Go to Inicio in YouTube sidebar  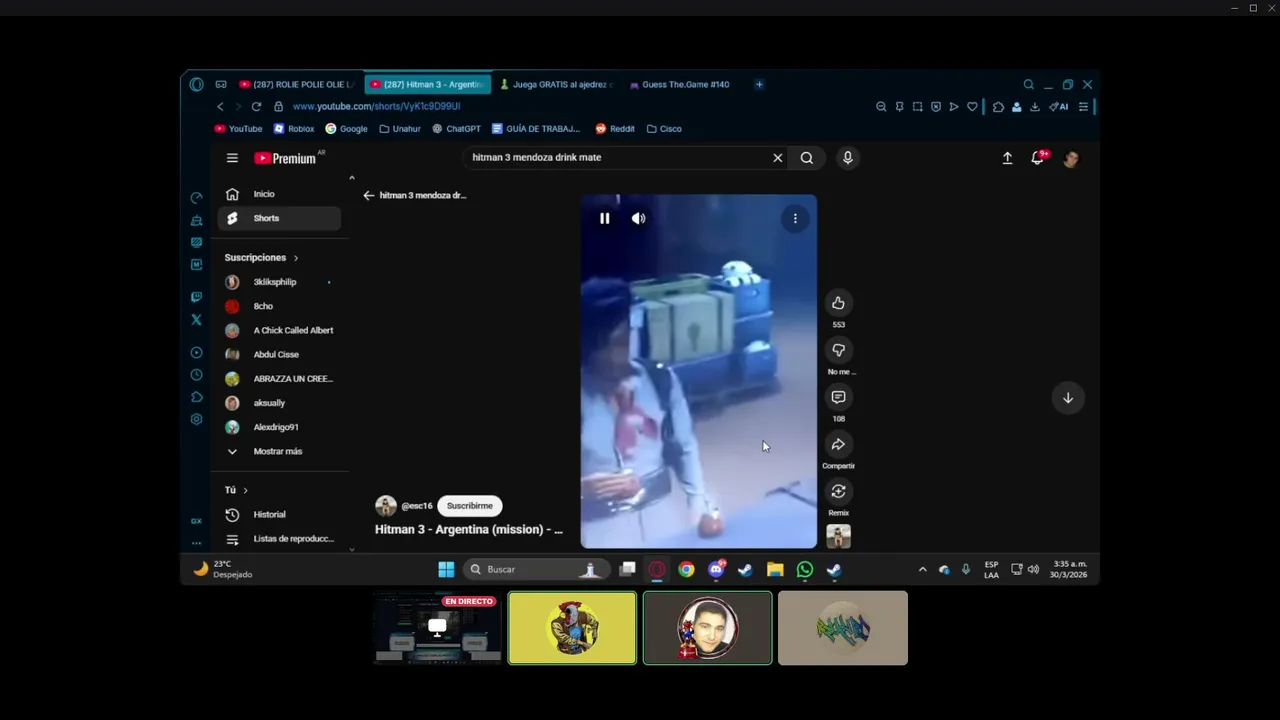point(279,194)
